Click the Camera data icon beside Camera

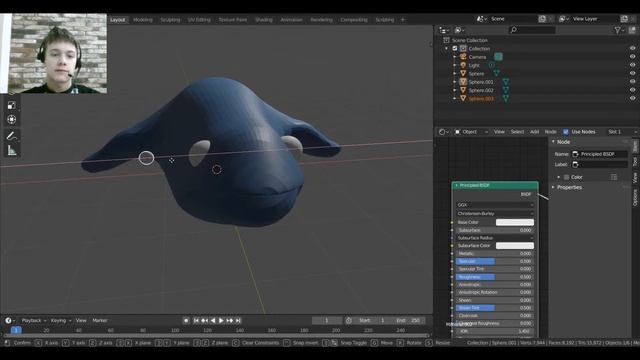(x=498, y=57)
